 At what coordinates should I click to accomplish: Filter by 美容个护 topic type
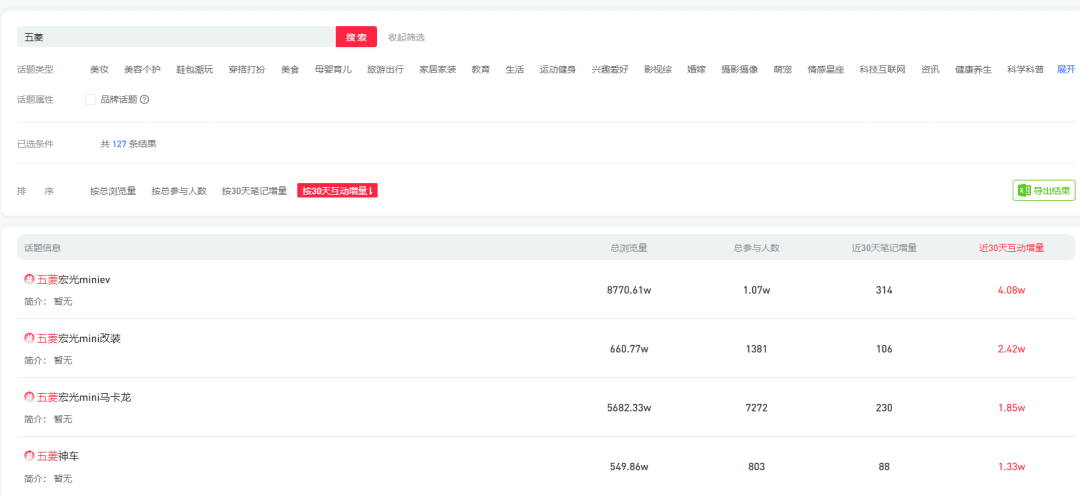pos(142,70)
